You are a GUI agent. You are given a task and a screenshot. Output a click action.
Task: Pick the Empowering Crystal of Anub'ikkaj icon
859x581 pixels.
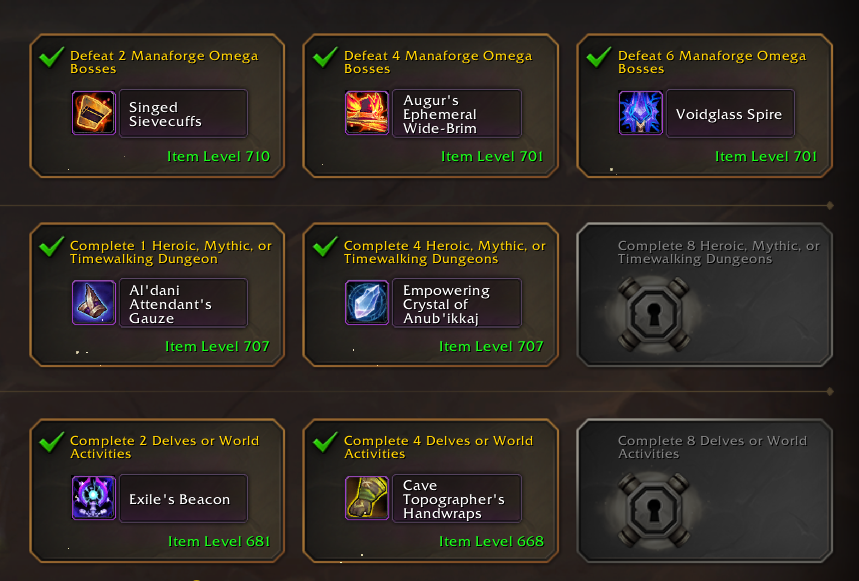click(x=367, y=303)
